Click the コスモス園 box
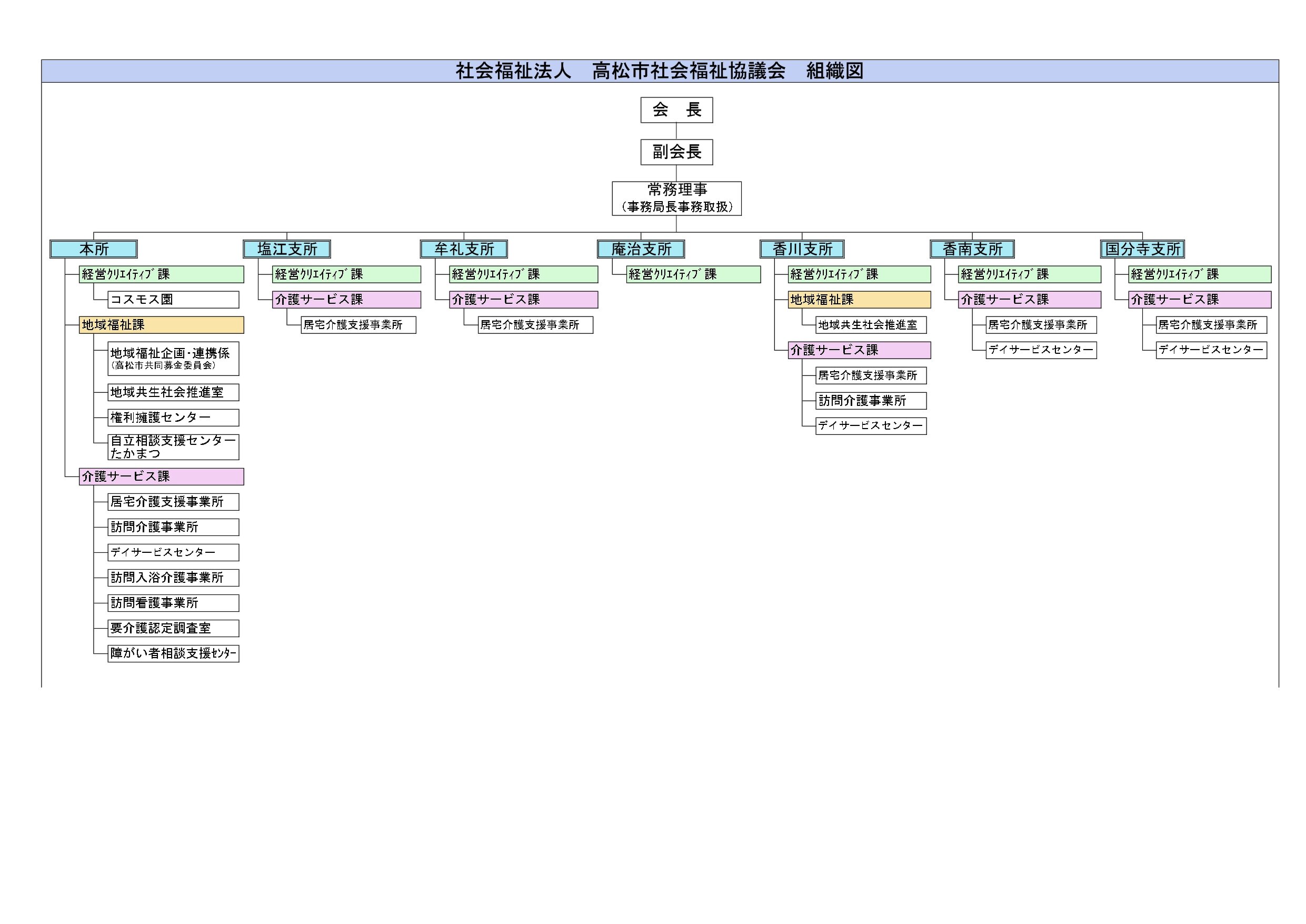The width and height of the screenshot is (1306, 924). (x=173, y=299)
